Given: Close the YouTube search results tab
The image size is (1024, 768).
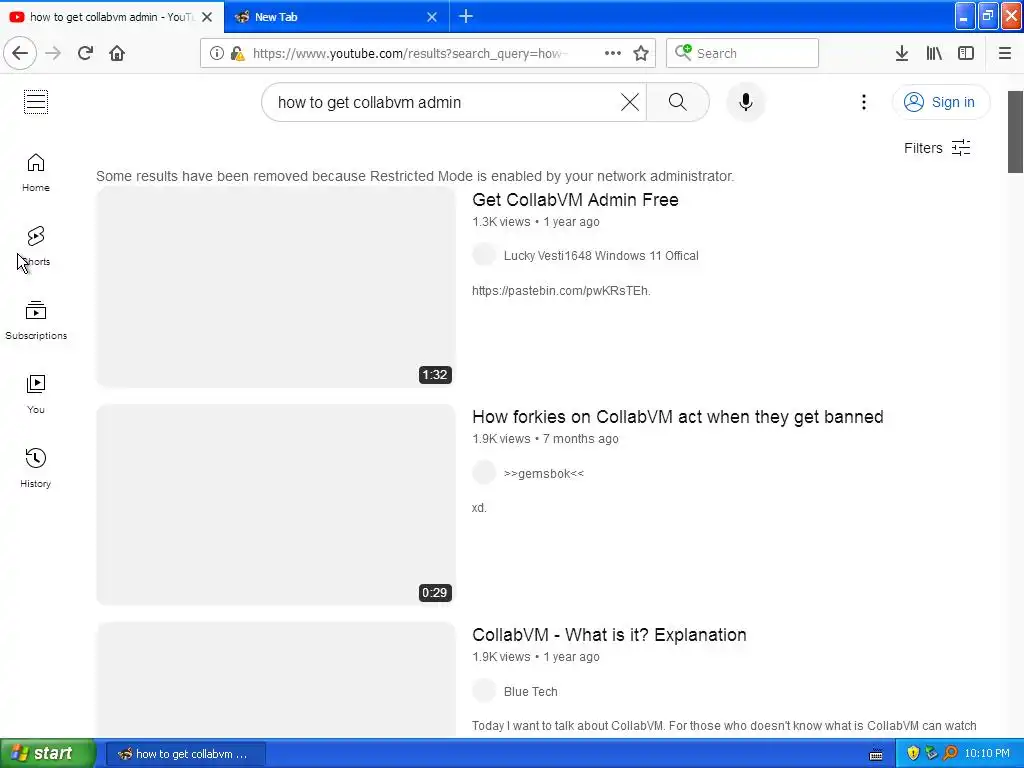Looking at the screenshot, I should (207, 17).
